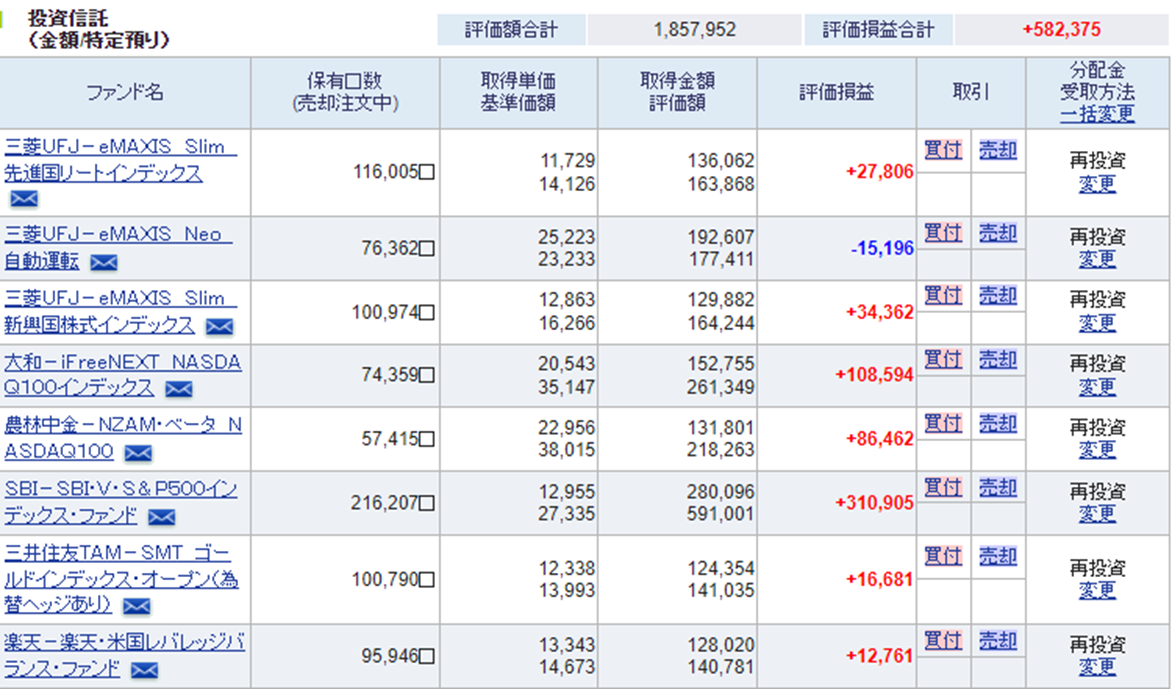1172x689 pixels.
Task: Check the box beside 116,005 holdings
Action: [426, 172]
